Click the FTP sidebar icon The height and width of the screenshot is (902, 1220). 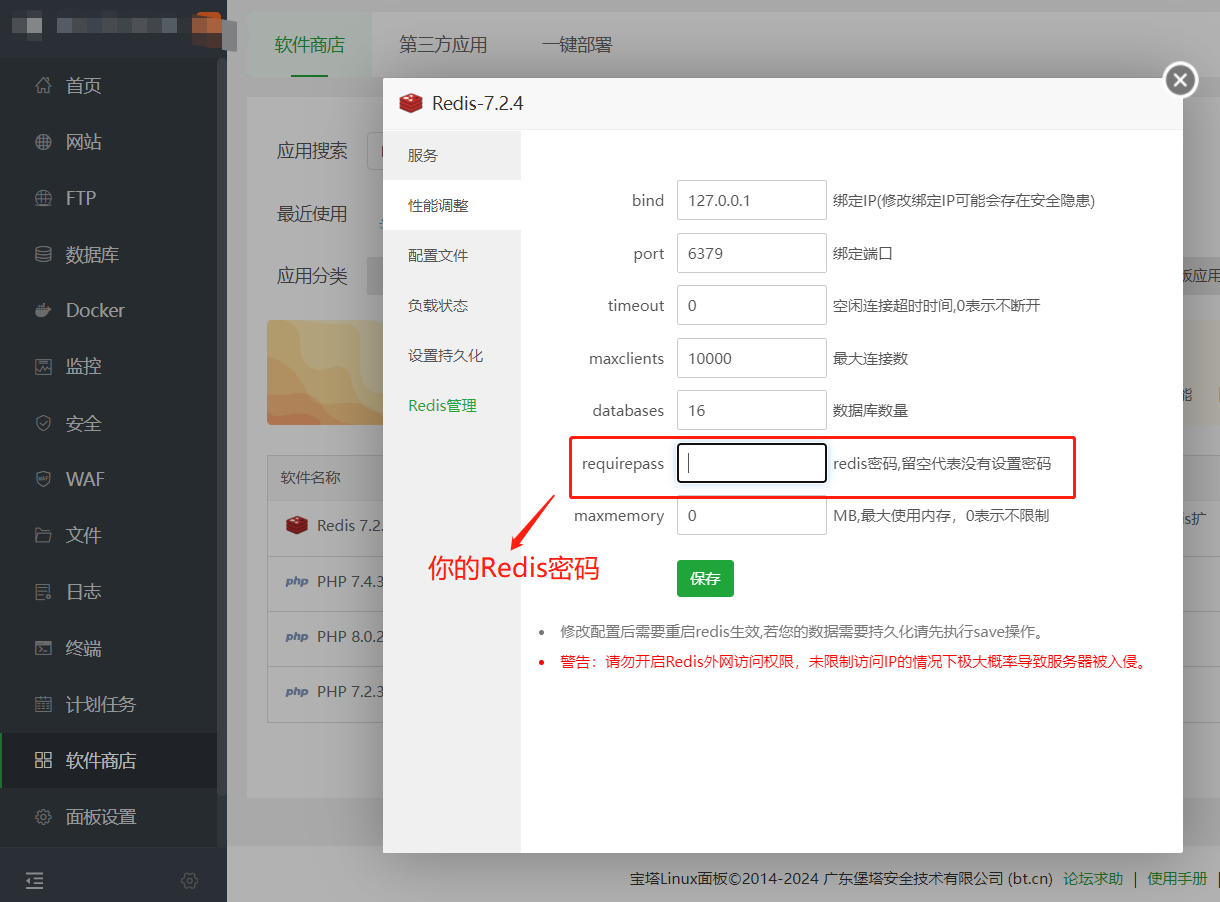click(x=43, y=198)
